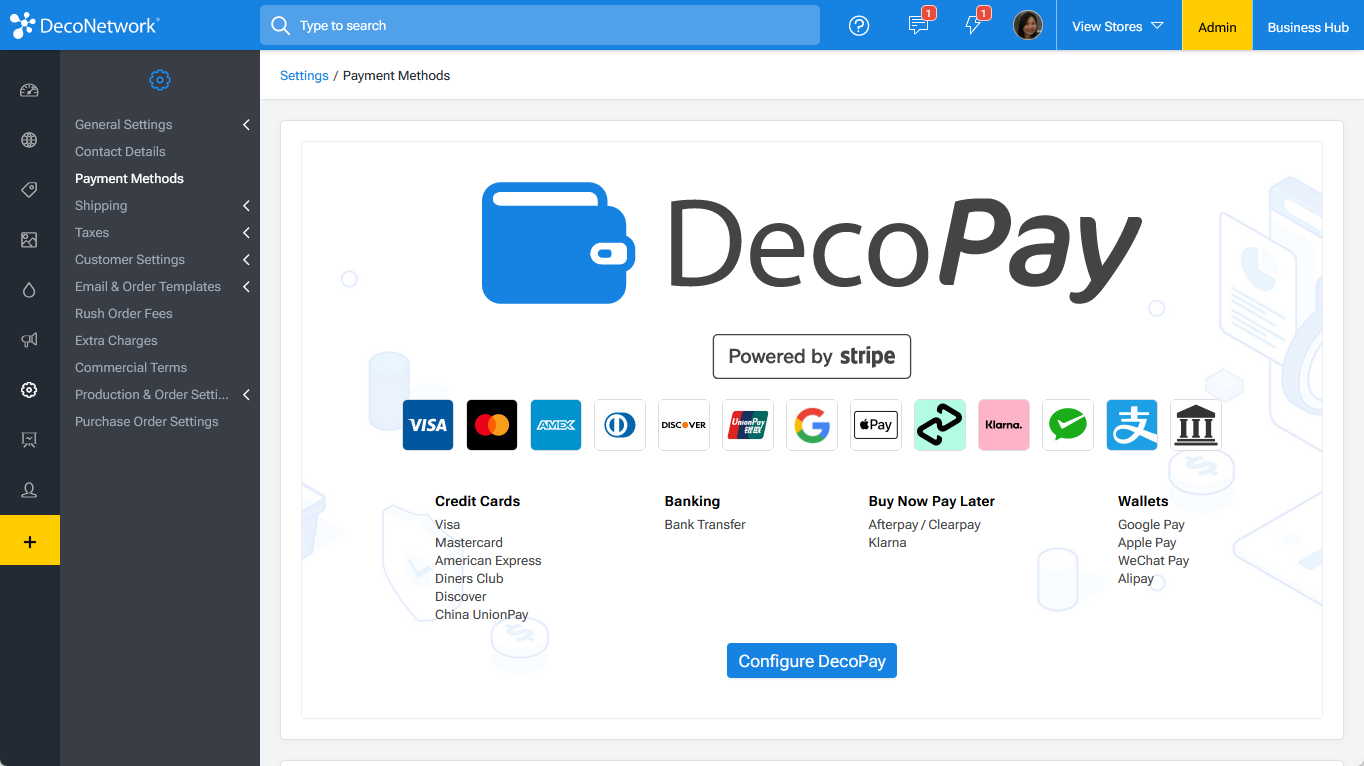Open the user profile avatar
This screenshot has height=766, width=1364.
pyautogui.click(x=1028, y=25)
